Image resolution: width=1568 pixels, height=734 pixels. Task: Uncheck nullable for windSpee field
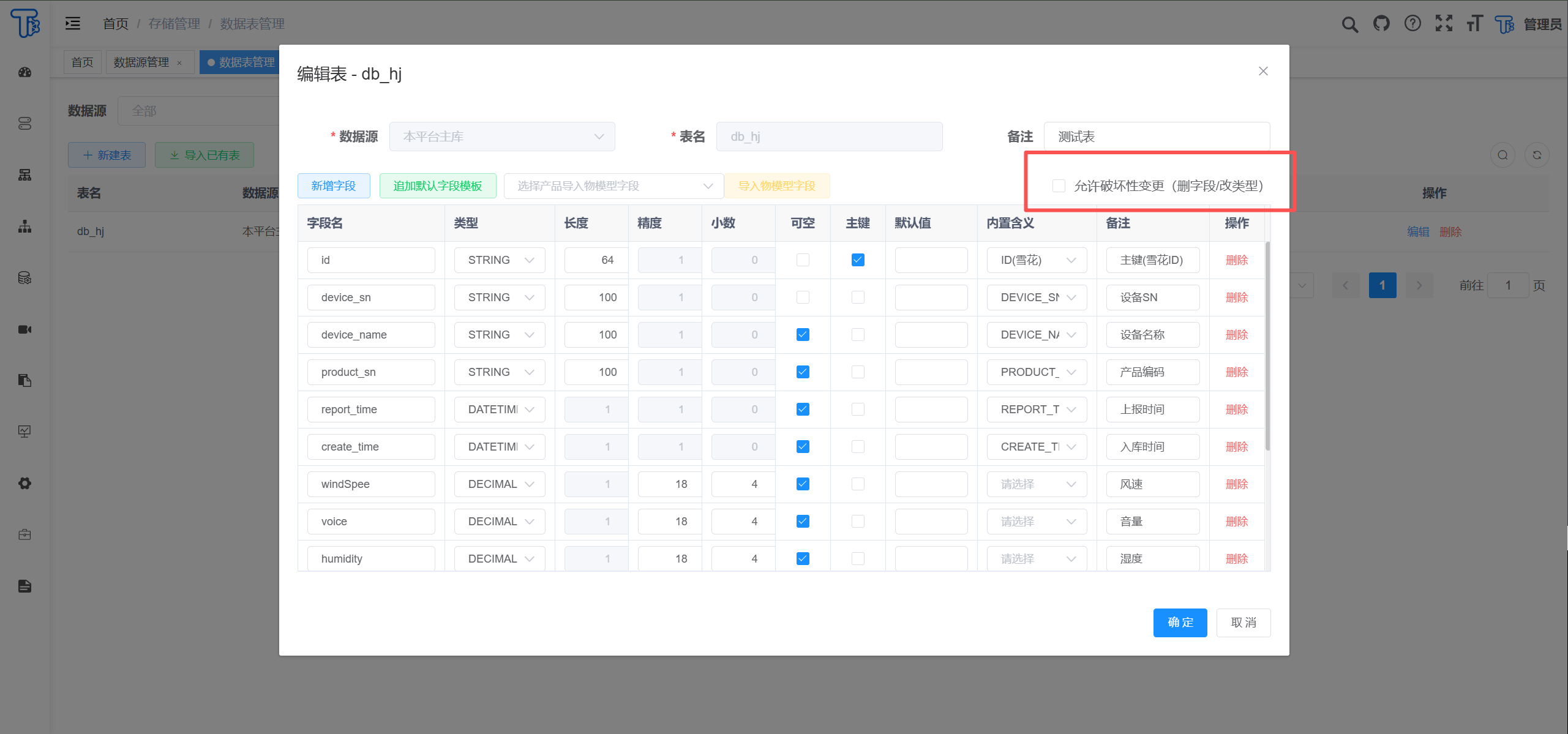coord(803,484)
